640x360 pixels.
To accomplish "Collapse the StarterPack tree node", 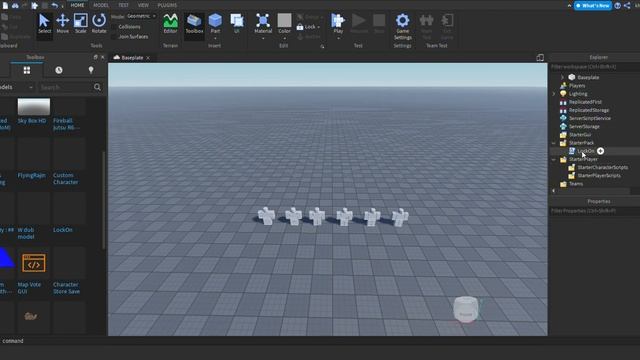I will tap(554, 143).
